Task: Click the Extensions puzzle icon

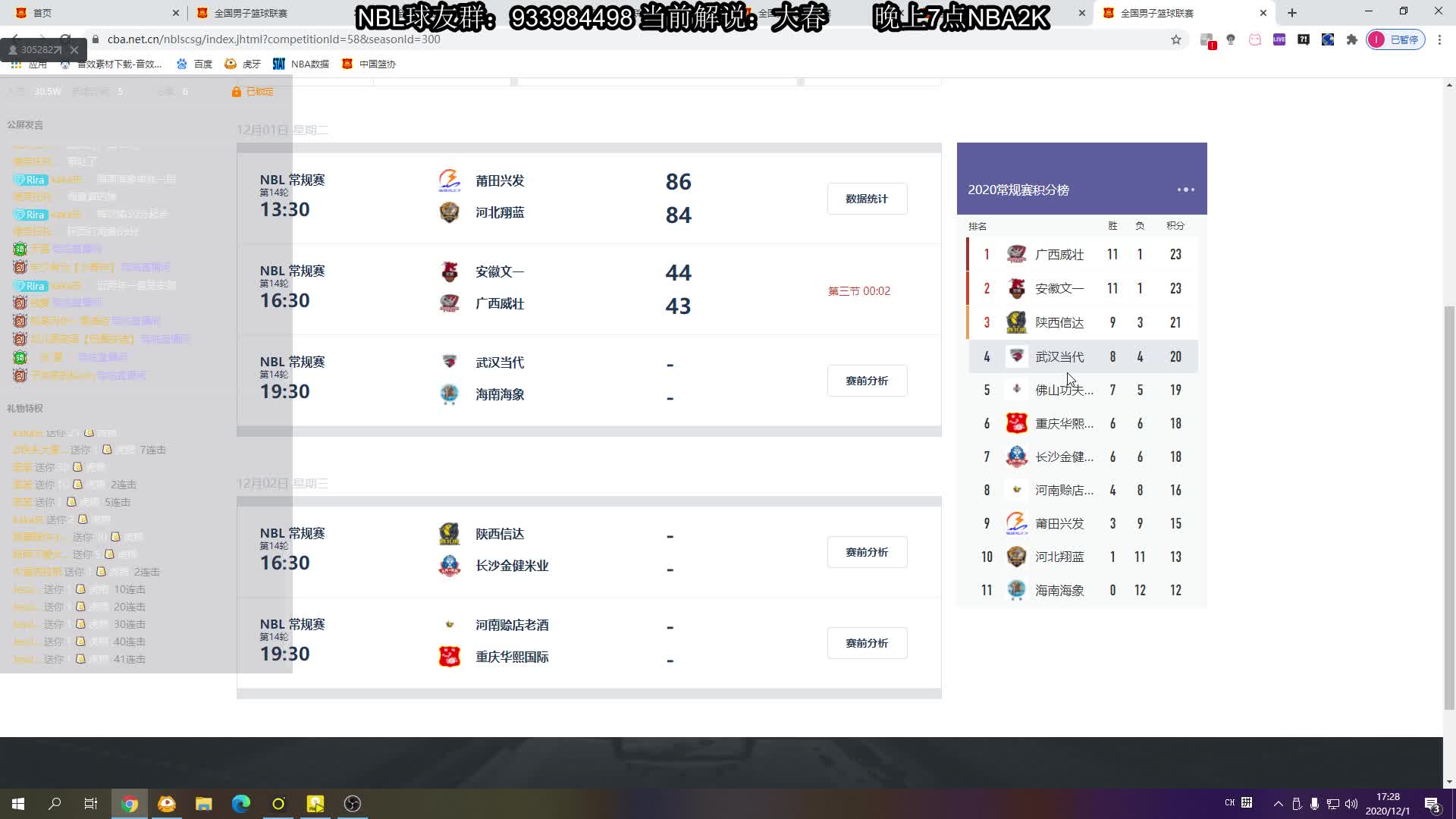Action: (1352, 39)
